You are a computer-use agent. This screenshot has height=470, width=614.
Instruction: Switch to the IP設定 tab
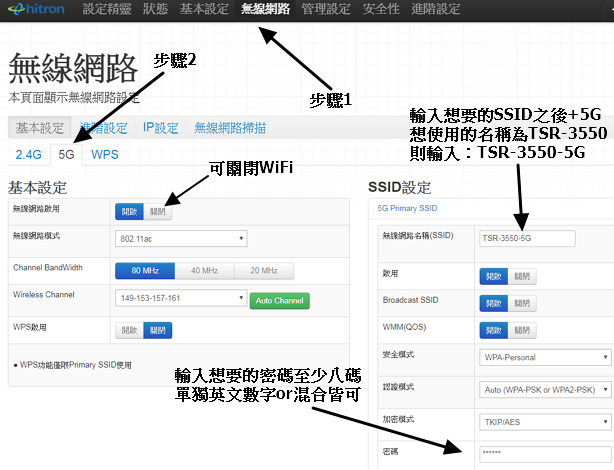click(160, 128)
